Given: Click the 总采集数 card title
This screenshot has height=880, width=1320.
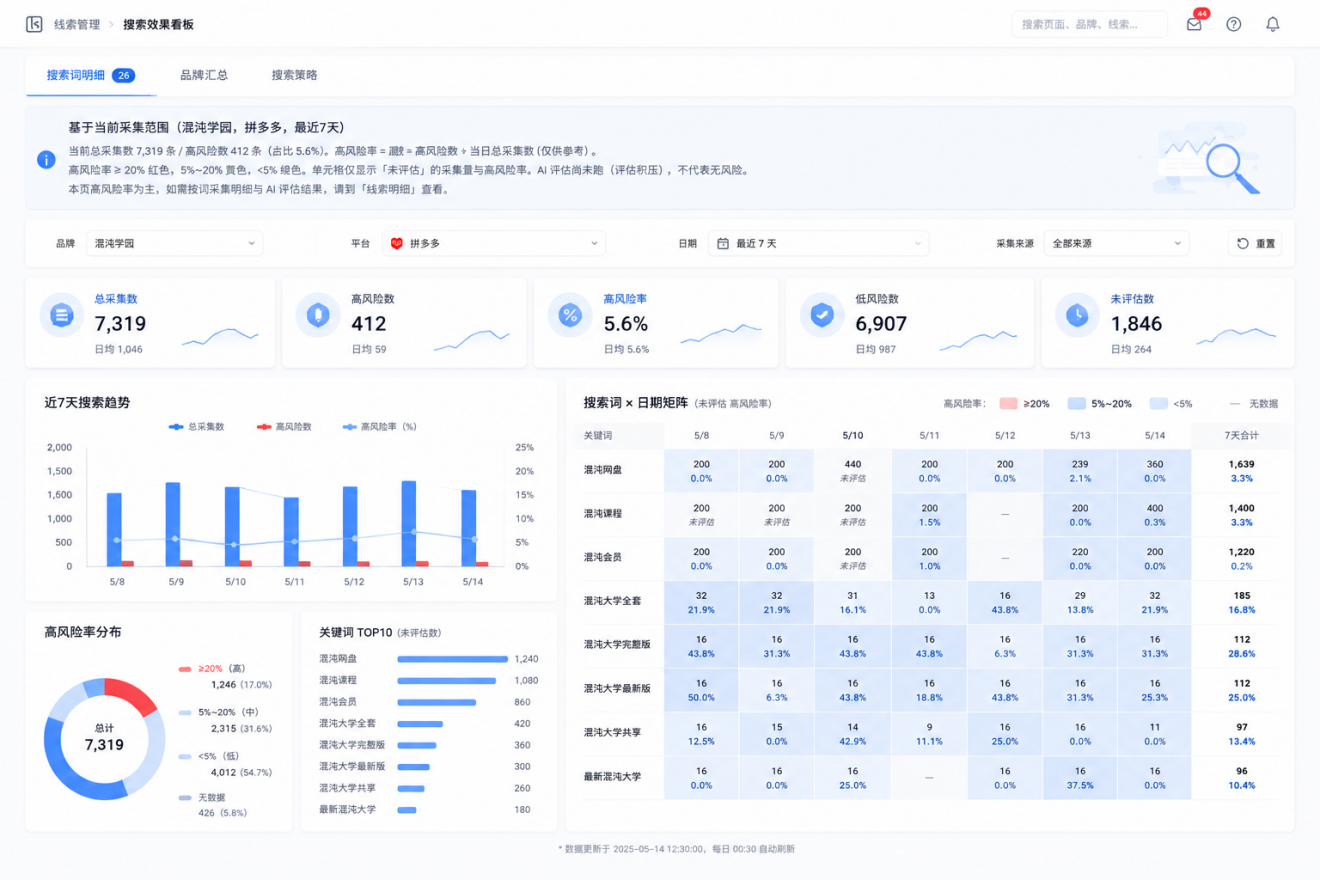Looking at the screenshot, I should pos(116,298).
